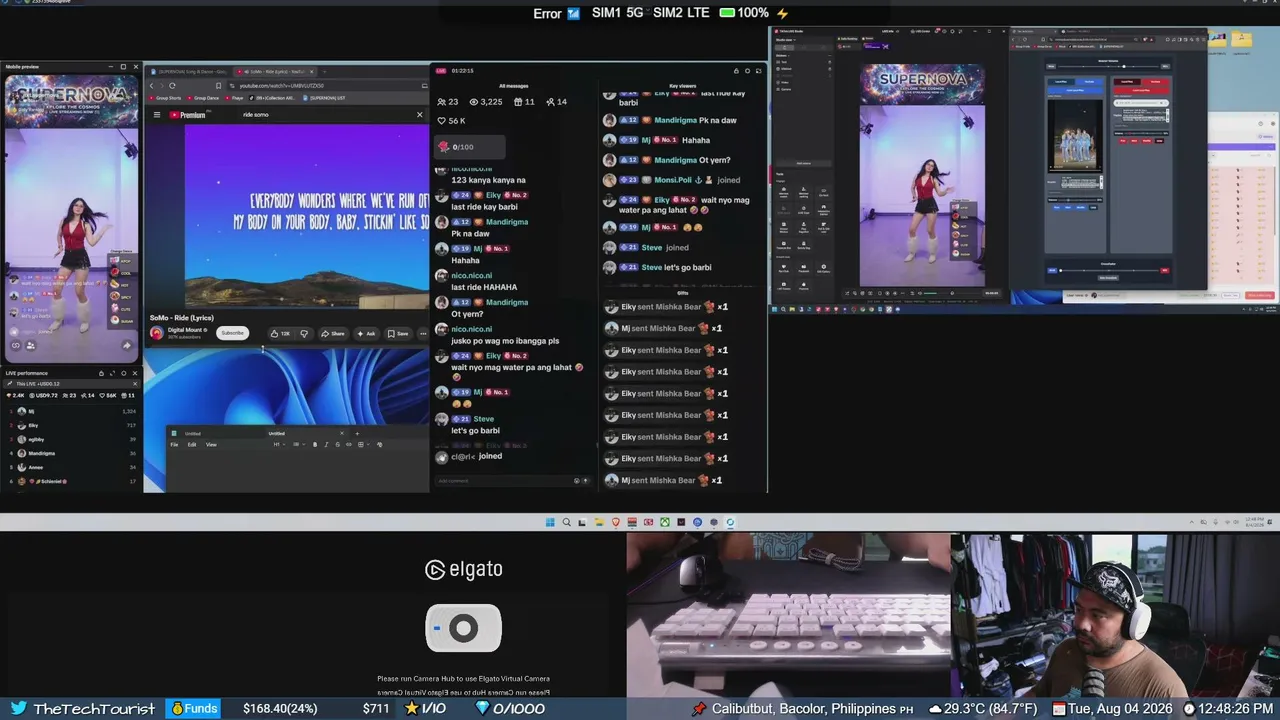Open the Windows Start menu

[550, 522]
